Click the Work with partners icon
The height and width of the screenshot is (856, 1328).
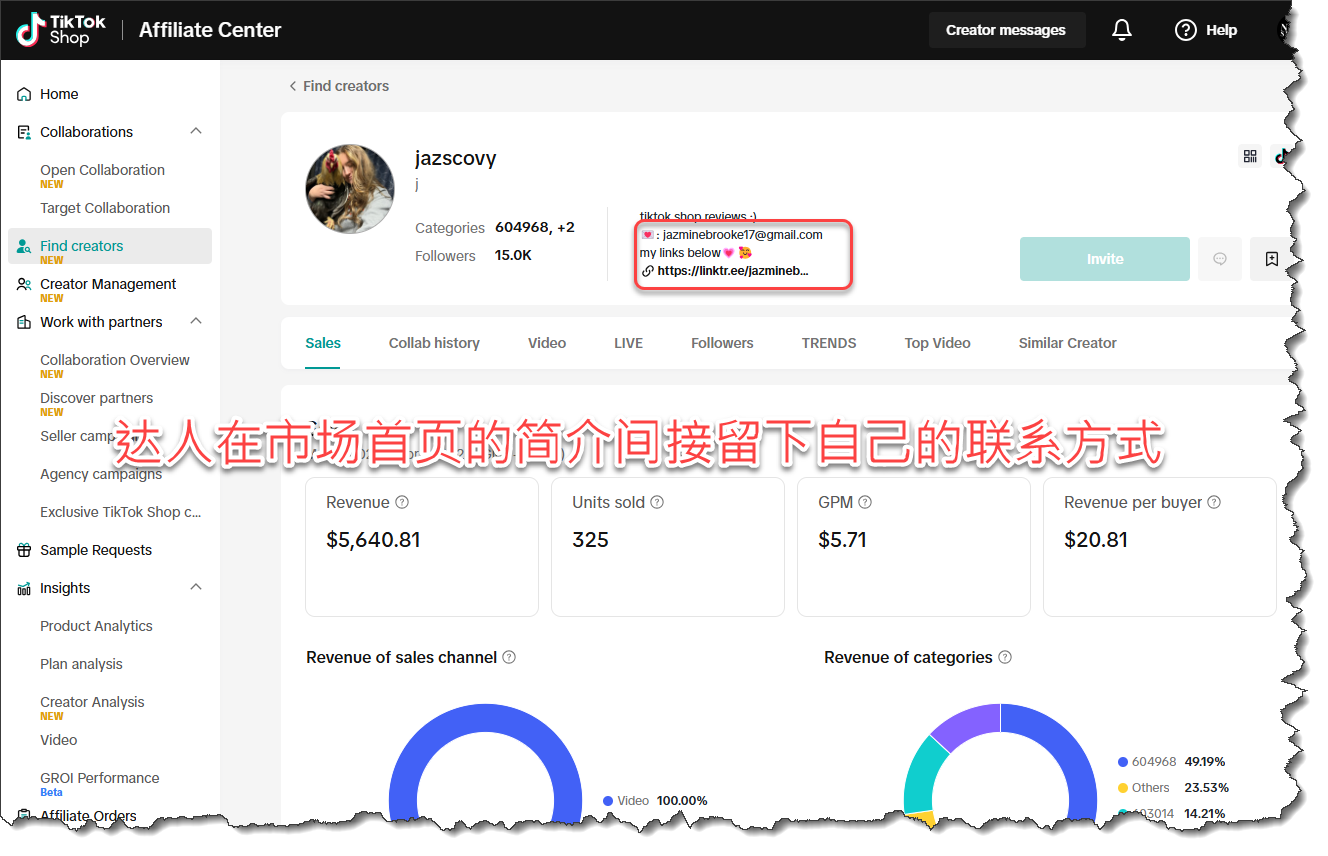[24, 322]
